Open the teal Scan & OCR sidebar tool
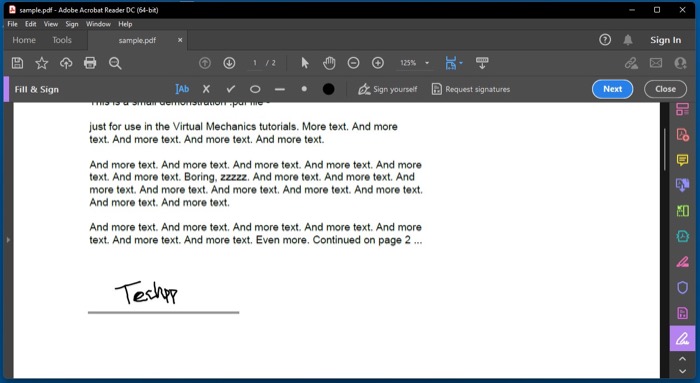Image resolution: width=700 pixels, height=383 pixels. click(x=682, y=236)
